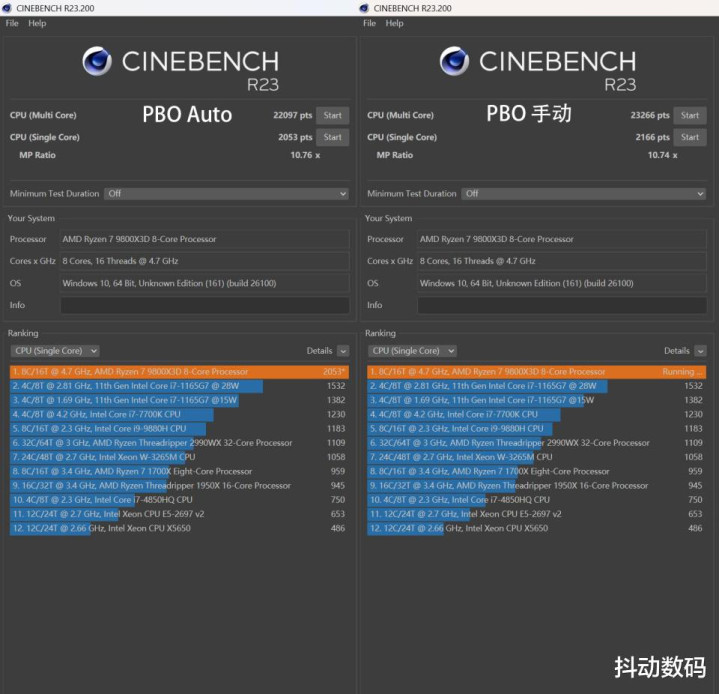Open Help menu in right Cinebench window
The image size is (719, 694).
coord(394,23)
